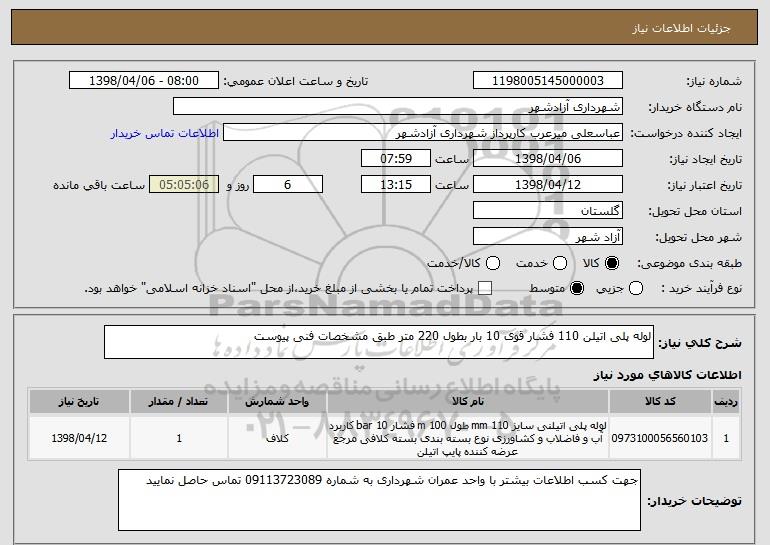Click the کد کالا column header
Viewport: 770px width, 545px height.
(x=660, y=402)
